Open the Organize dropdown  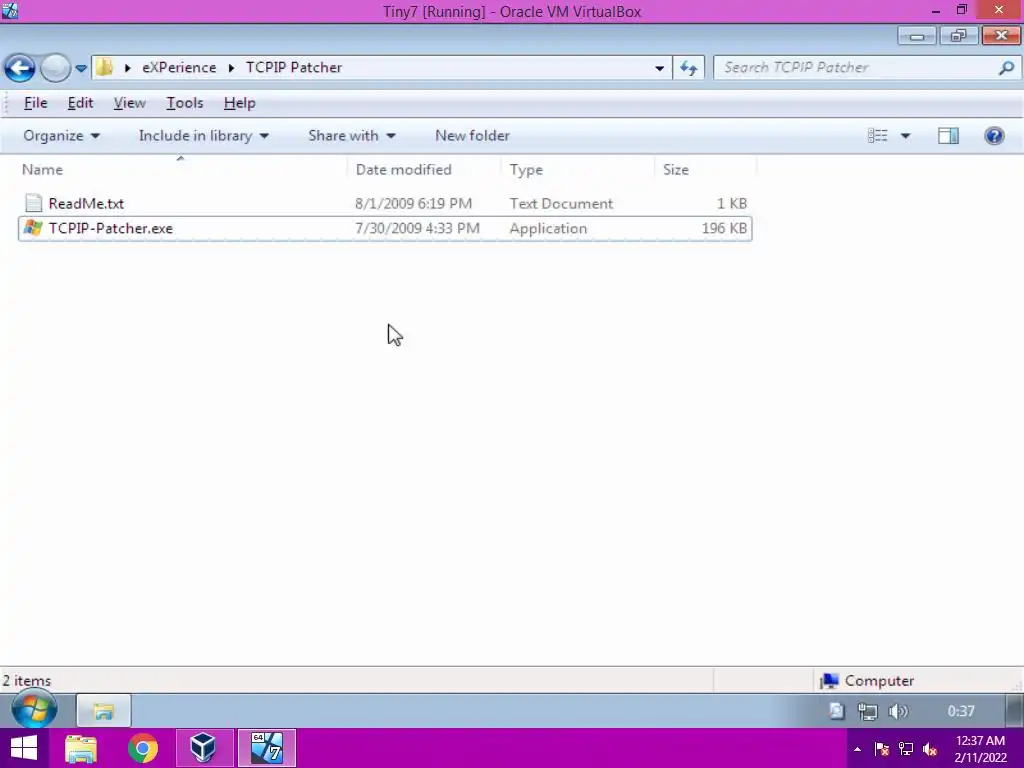pyautogui.click(x=61, y=136)
